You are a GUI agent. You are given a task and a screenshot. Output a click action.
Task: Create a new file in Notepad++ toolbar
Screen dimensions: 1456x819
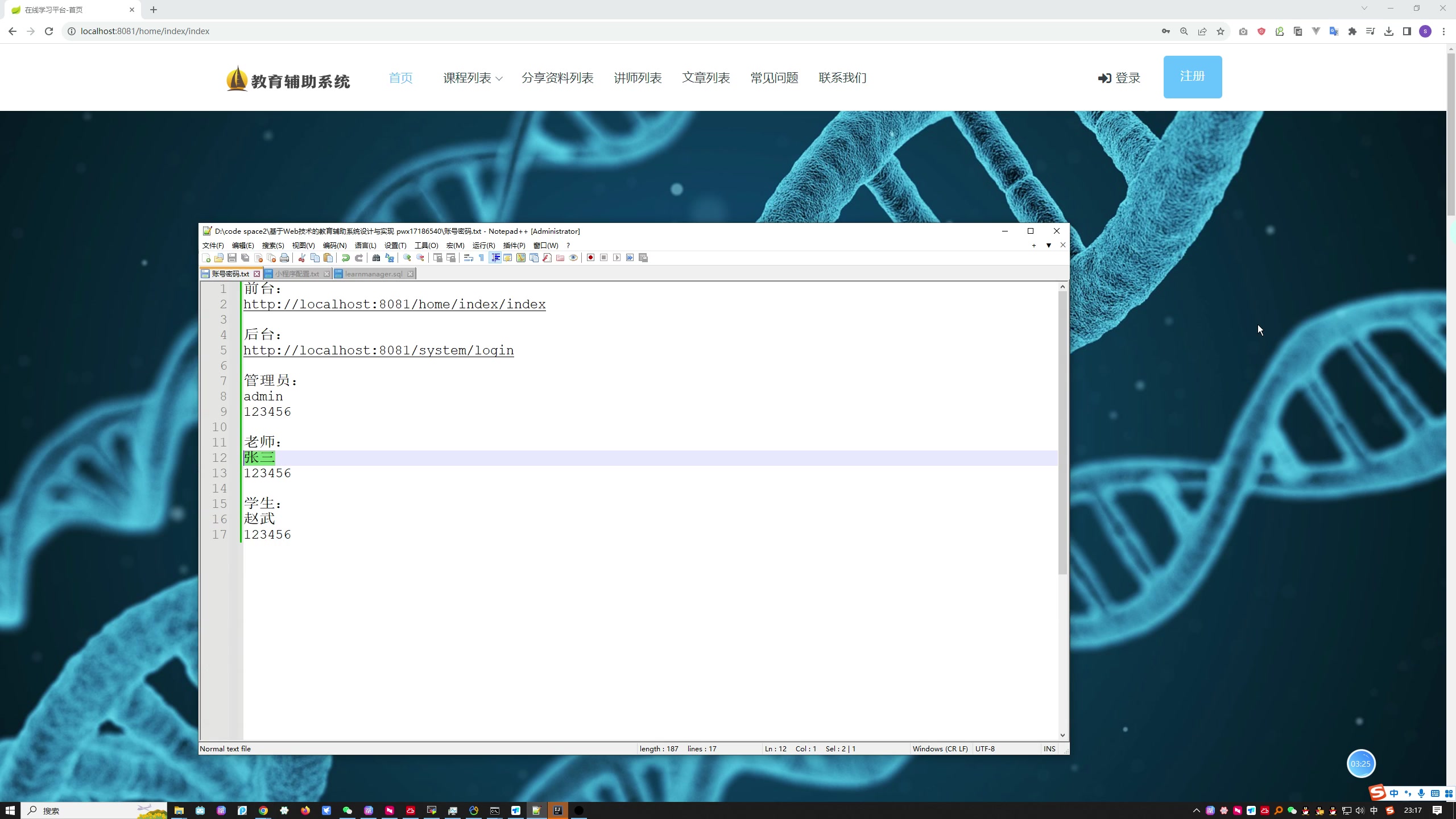(206, 258)
